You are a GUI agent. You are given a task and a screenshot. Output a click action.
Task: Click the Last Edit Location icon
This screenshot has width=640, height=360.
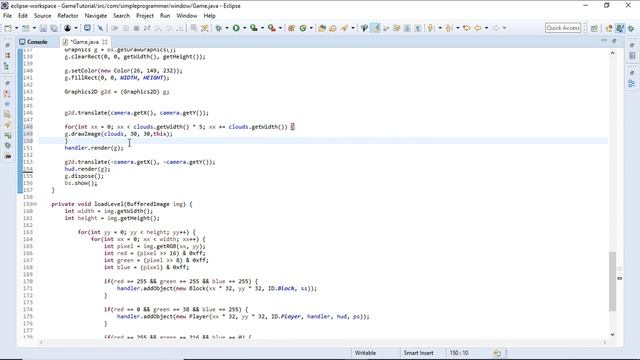point(467,28)
